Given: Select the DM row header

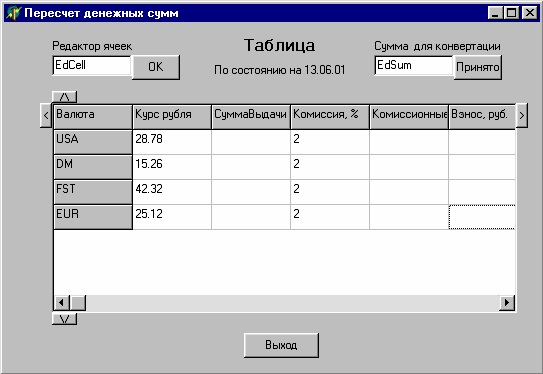Looking at the screenshot, I should pos(93,167).
